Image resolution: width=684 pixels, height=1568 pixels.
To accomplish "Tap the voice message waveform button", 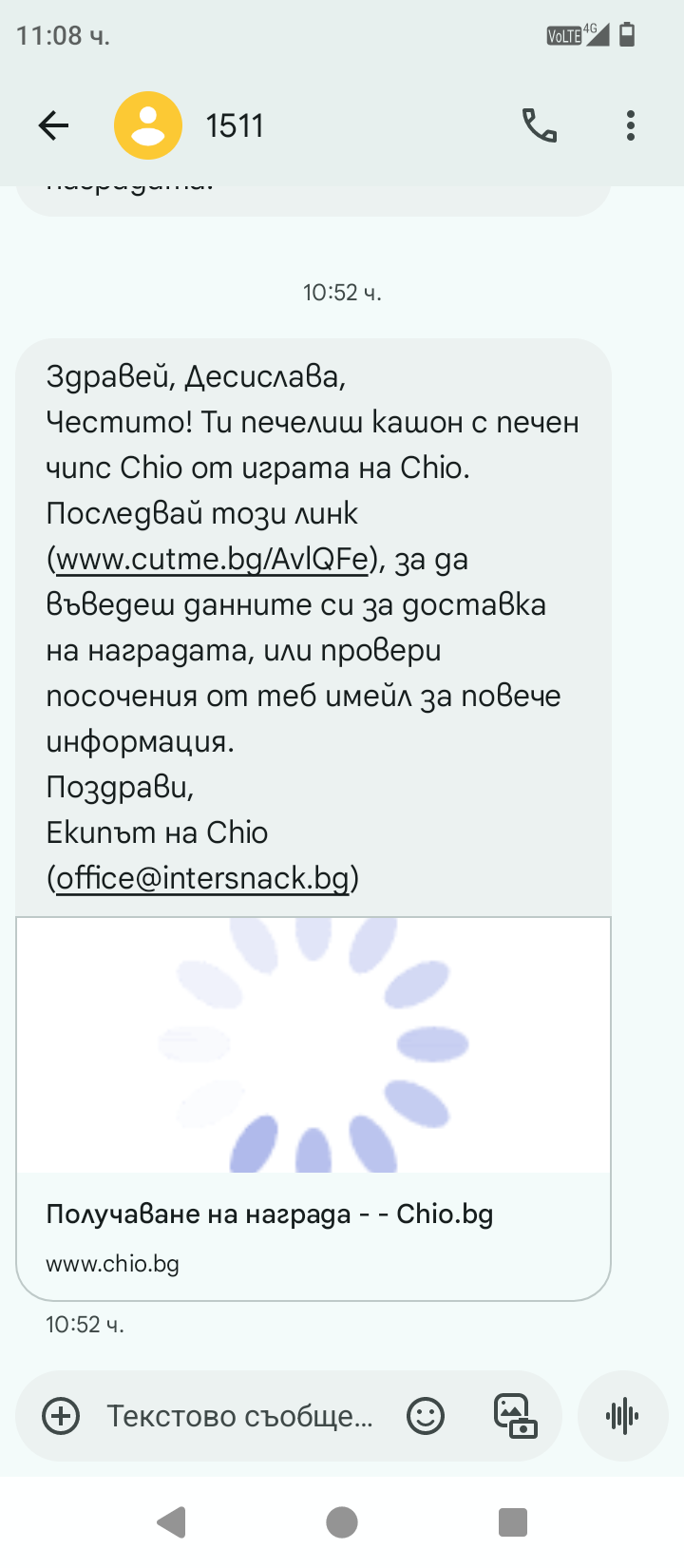I will click(x=622, y=1416).
